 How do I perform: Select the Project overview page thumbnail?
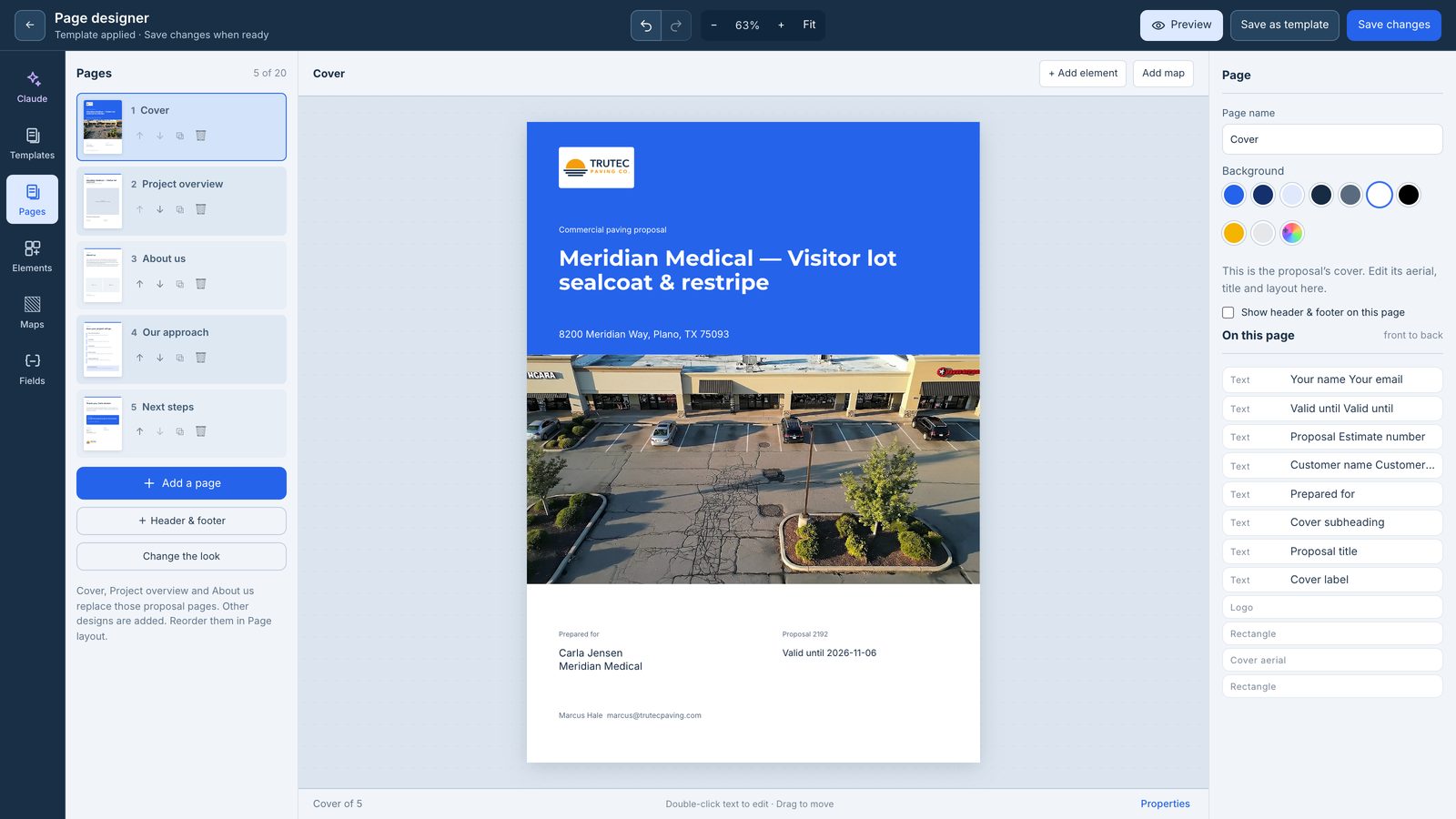pyautogui.click(x=103, y=201)
